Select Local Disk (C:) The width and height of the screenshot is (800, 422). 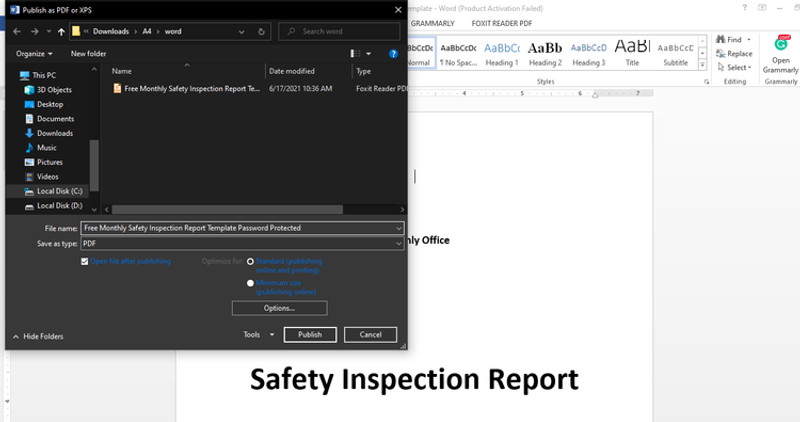[x=54, y=191]
